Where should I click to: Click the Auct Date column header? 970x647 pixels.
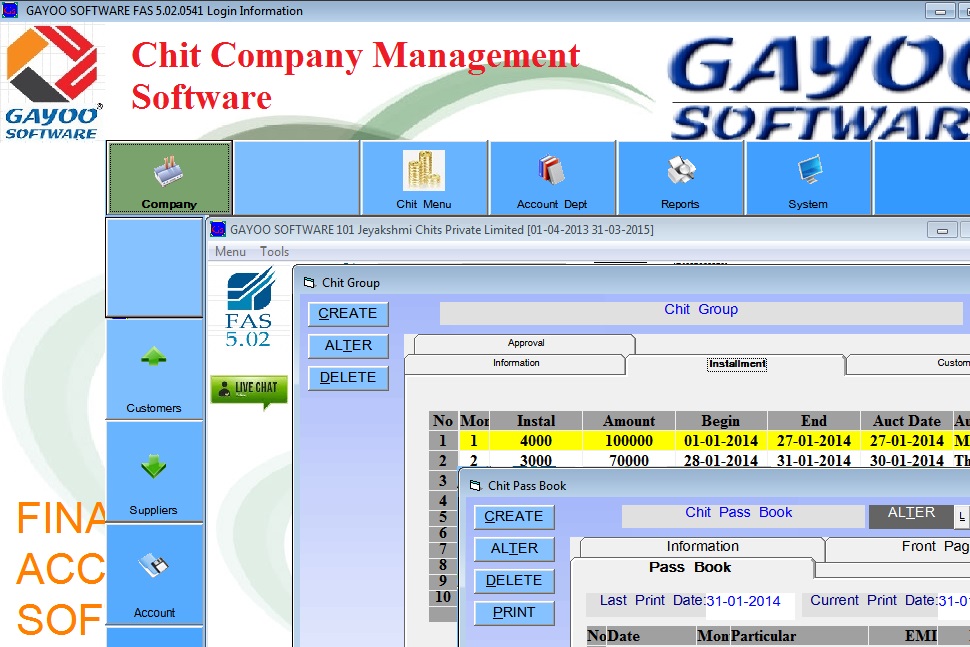(x=907, y=421)
